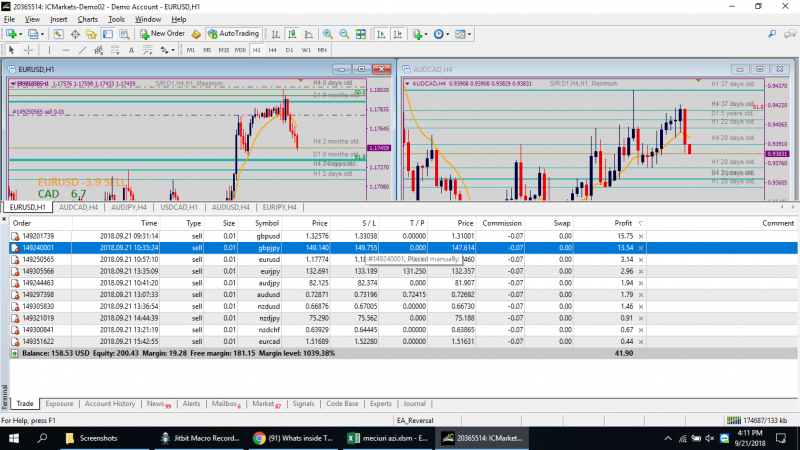Open the new chart dropdown arrow
The height and width of the screenshot is (450, 800).
coord(22,33)
